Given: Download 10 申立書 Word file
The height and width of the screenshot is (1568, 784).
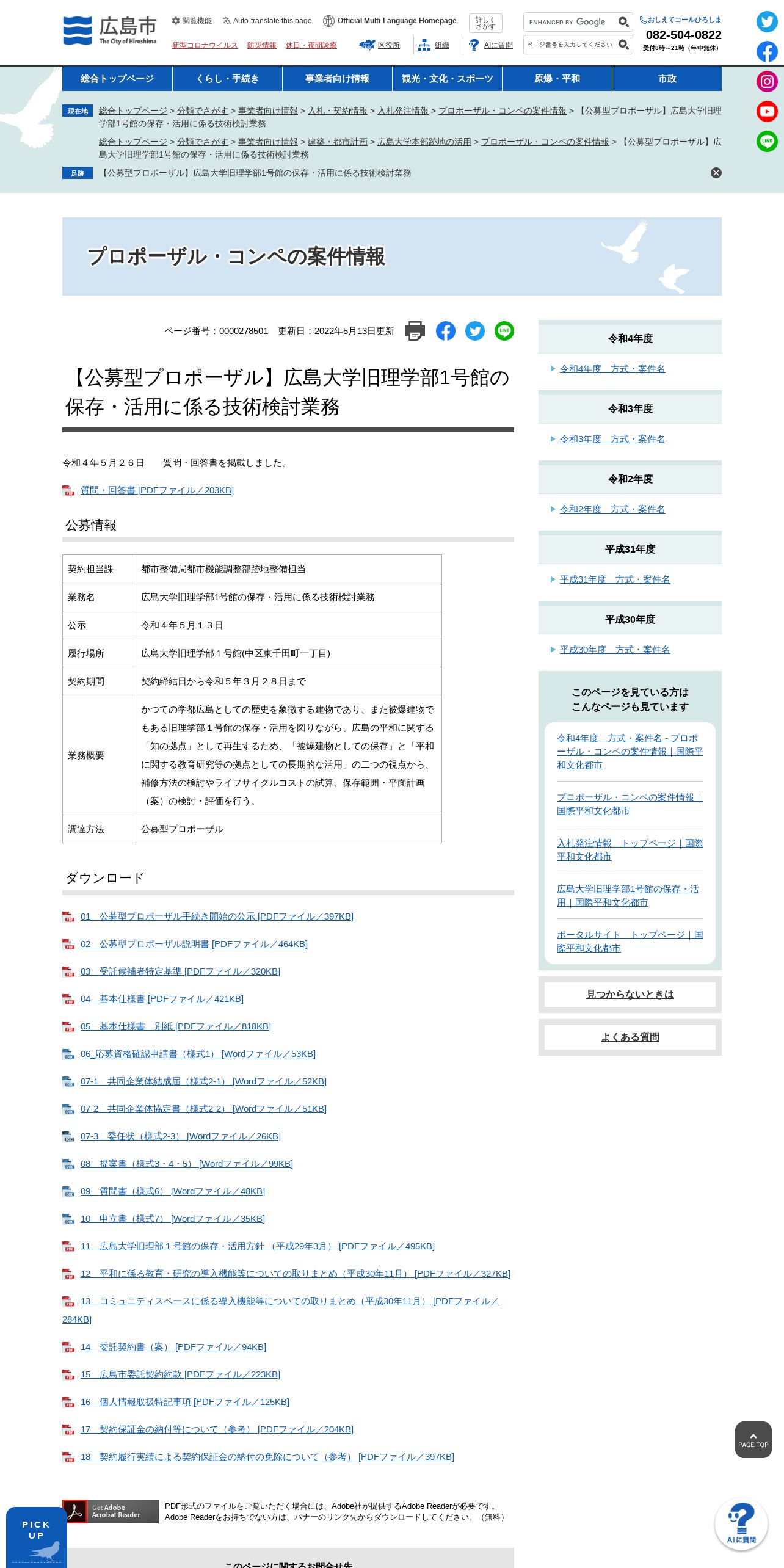Looking at the screenshot, I should (x=173, y=1219).
